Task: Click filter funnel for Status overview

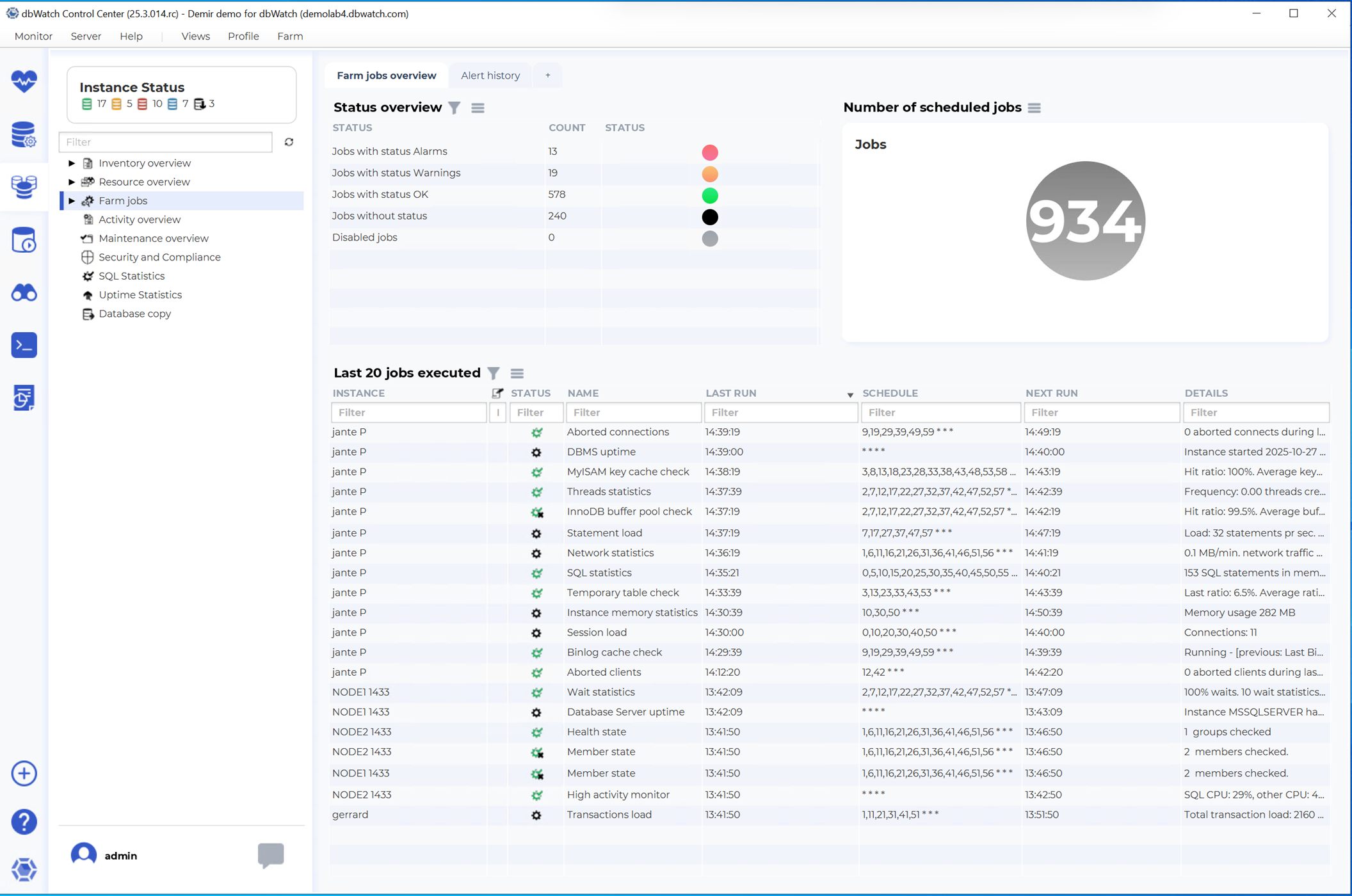Action: [454, 108]
